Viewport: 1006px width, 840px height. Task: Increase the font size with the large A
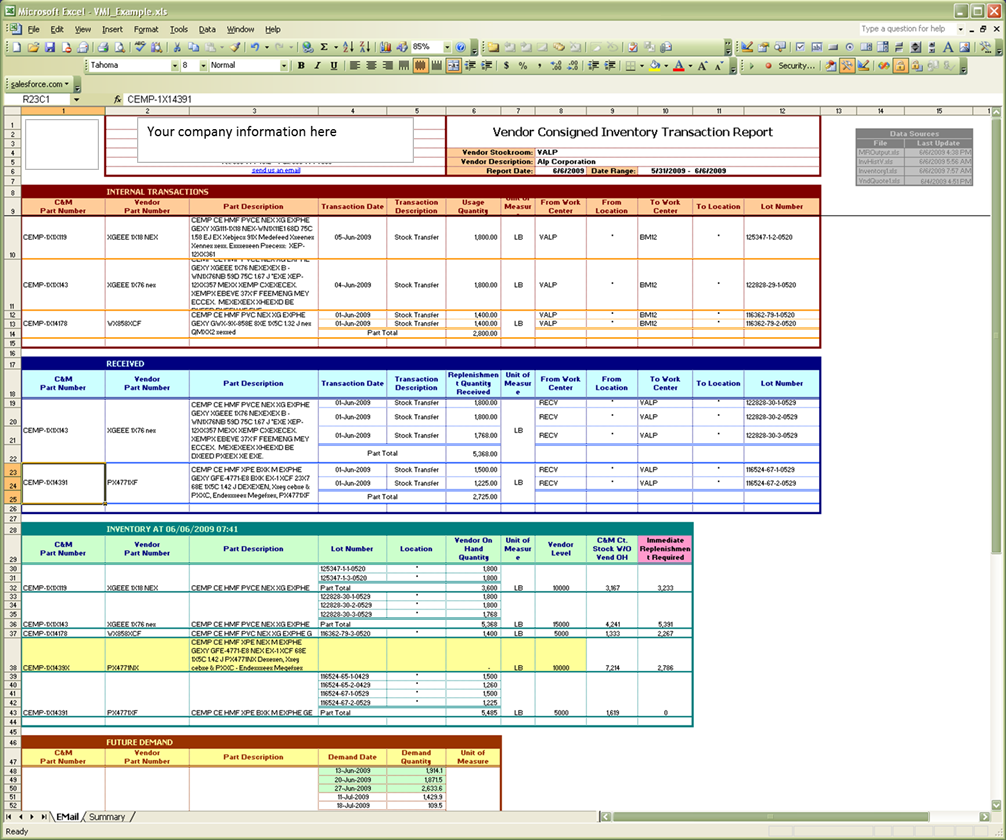pyautogui.click(x=702, y=65)
